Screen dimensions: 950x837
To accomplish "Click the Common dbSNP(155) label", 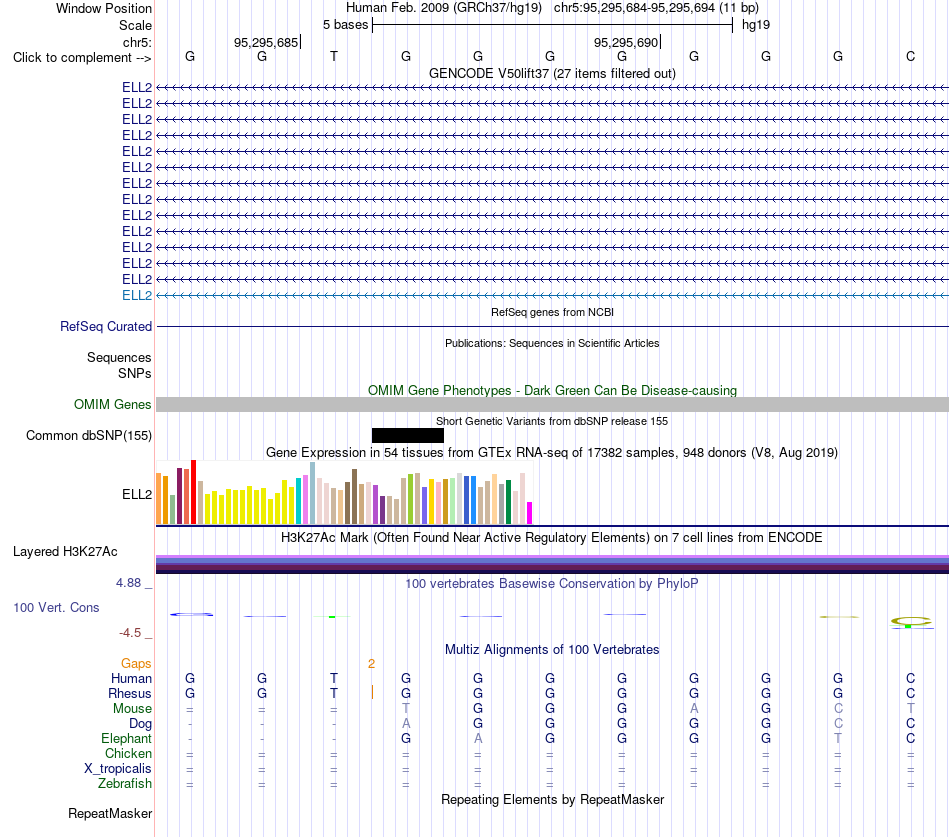I will (89, 435).
